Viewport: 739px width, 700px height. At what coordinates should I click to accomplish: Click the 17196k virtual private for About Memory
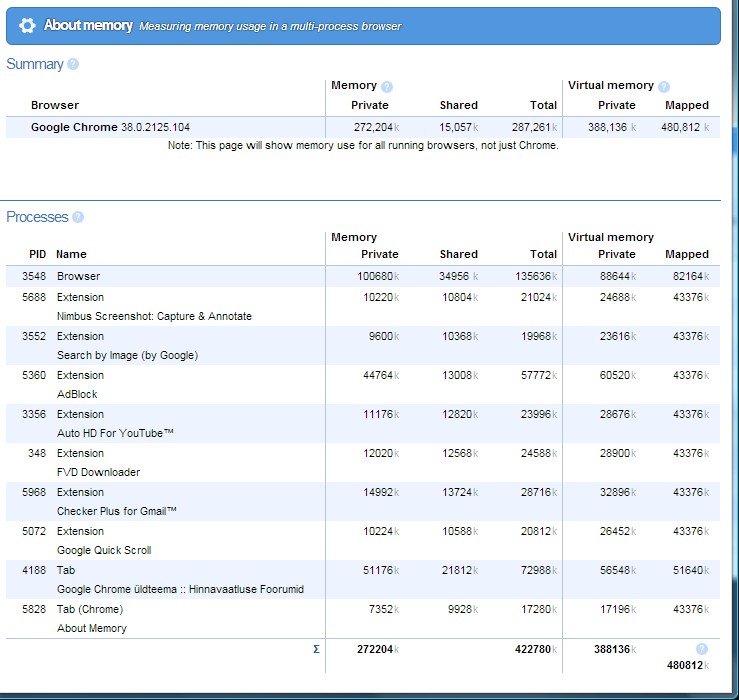(618, 609)
